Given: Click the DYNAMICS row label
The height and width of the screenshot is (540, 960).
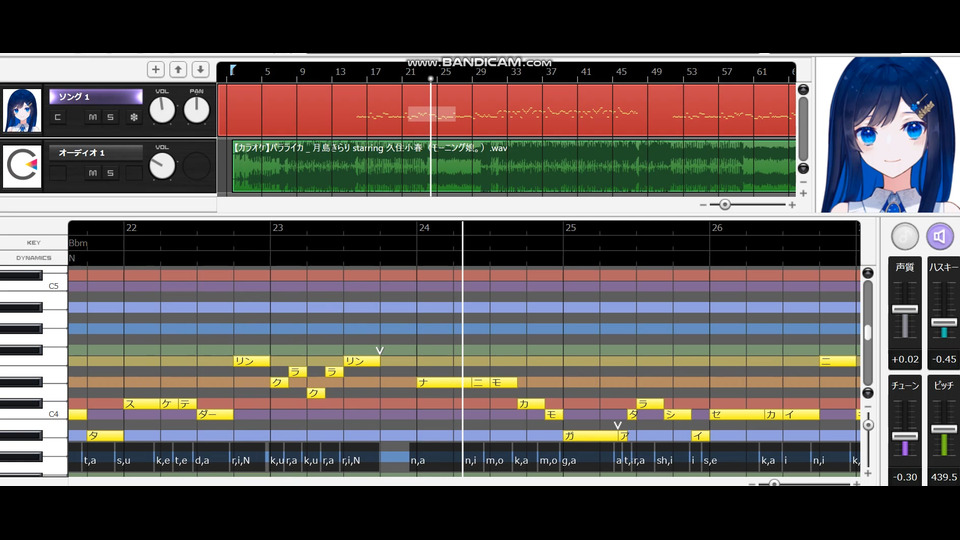Looking at the screenshot, I should [34, 258].
